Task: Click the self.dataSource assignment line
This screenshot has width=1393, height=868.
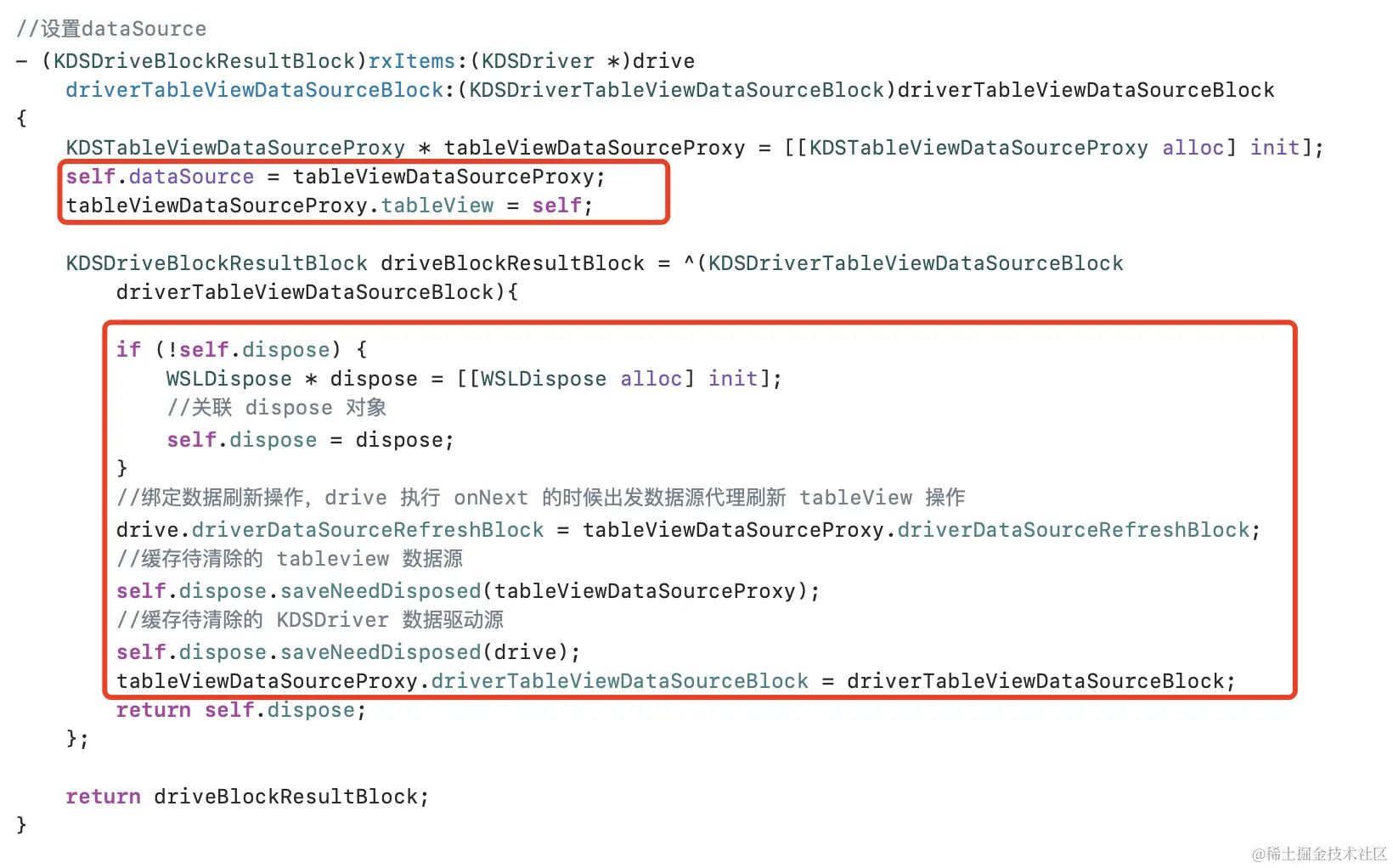Action: [336, 177]
